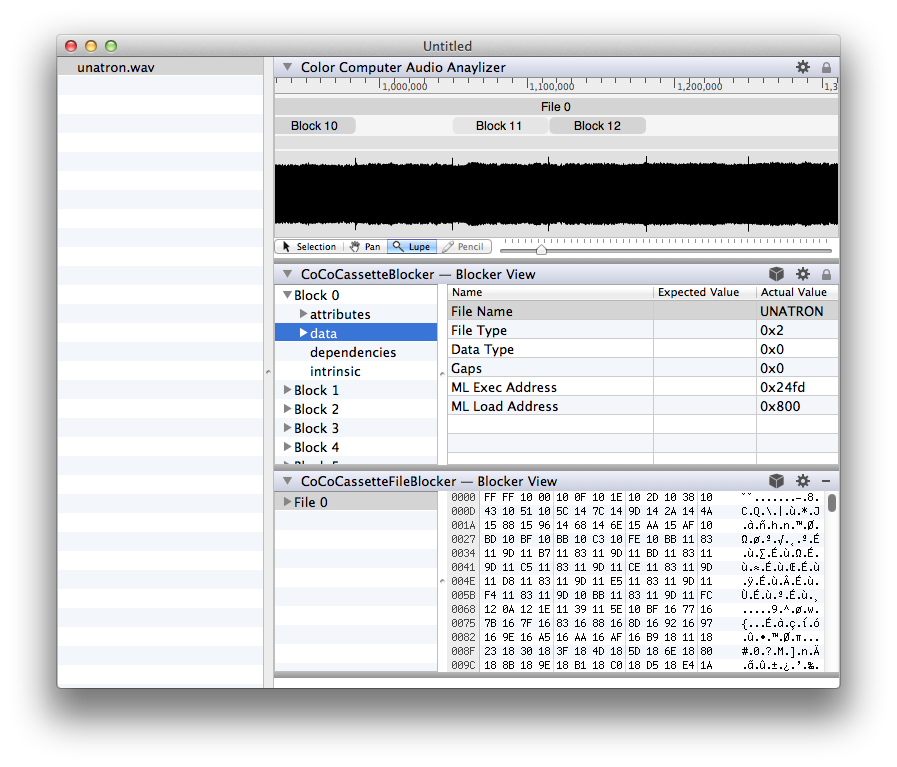
Task: Click the sidebar collapse handle
Action: [x=268, y=372]
